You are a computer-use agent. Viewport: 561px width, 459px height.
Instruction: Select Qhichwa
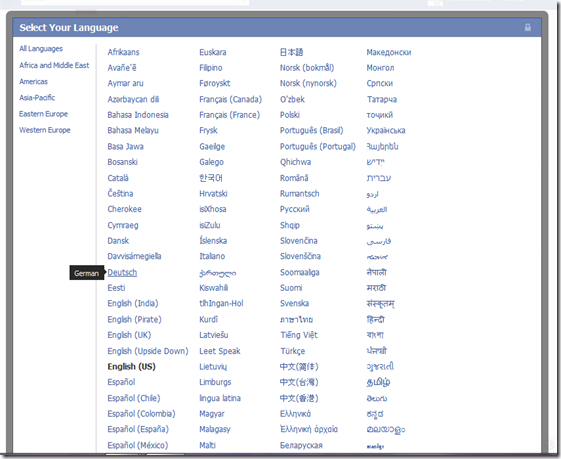295,162
